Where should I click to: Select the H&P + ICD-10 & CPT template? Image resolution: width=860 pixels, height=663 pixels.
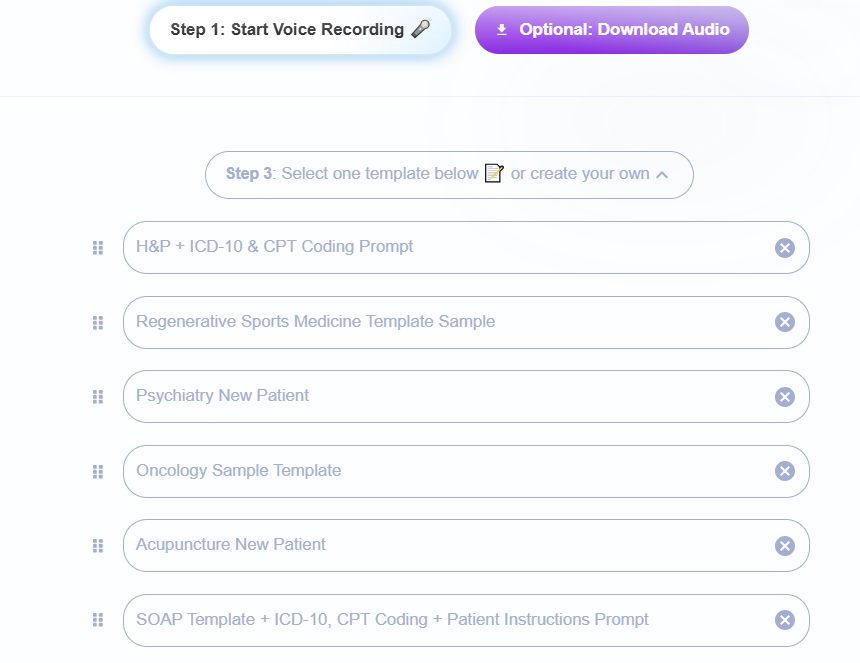[x=440, y=247]
